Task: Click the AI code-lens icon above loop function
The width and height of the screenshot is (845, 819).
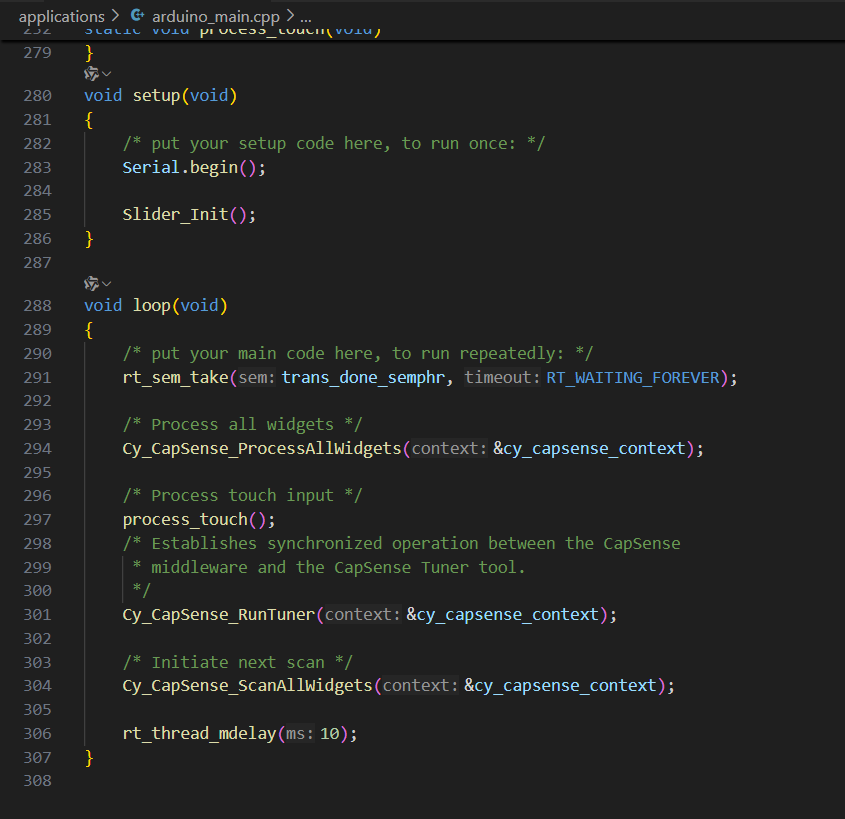Action: tap(91, 283)
